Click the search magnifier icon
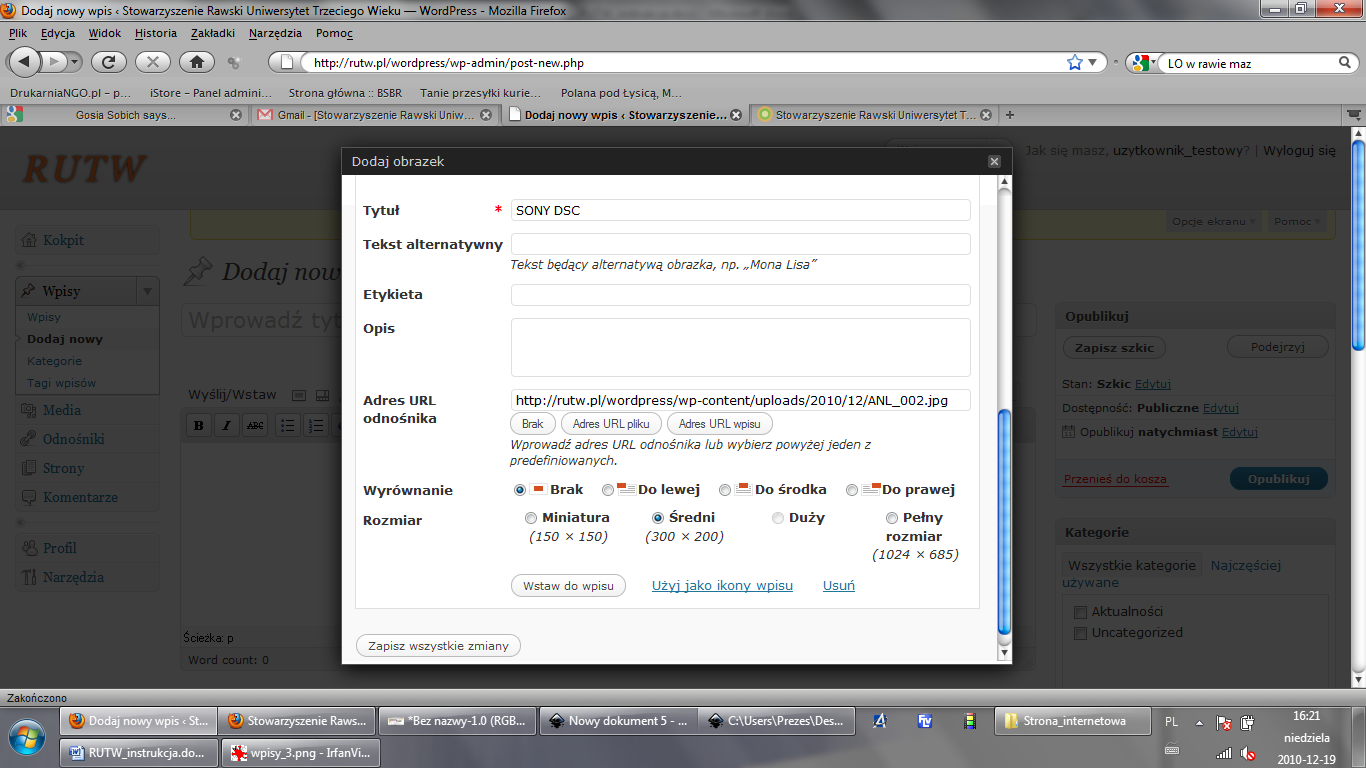Screen dimensions: 1366x768 tap(1345, 63)
